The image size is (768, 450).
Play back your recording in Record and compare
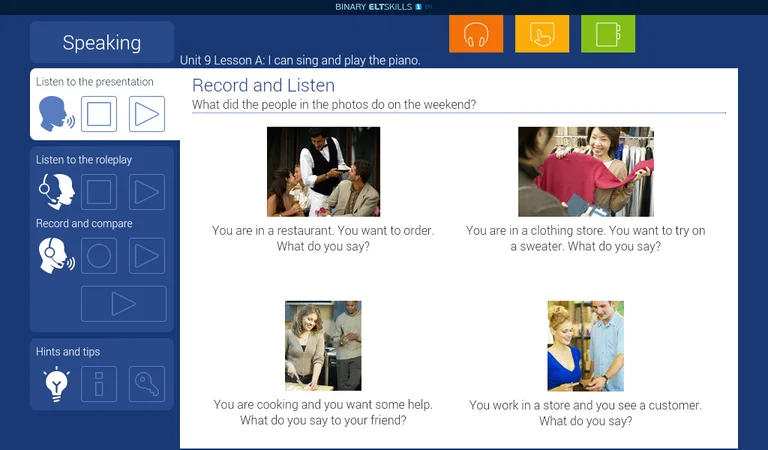pyautogui.click(x=147, y=256)
